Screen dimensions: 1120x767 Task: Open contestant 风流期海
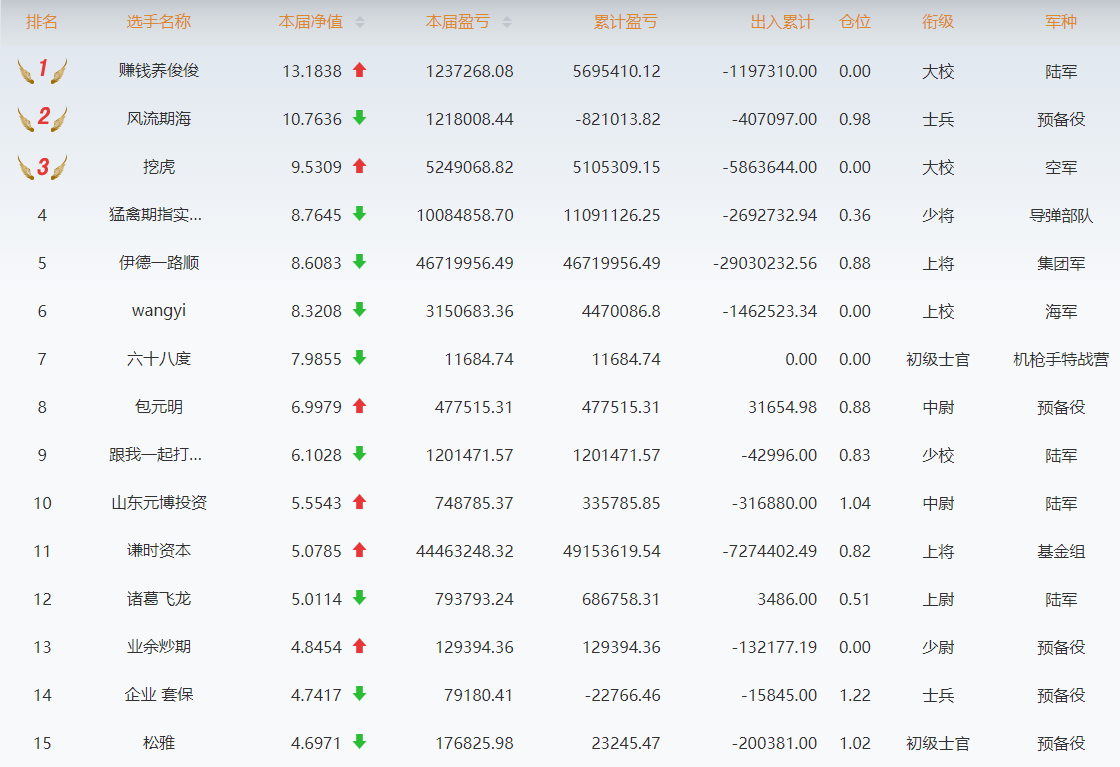tap(159, 119)
